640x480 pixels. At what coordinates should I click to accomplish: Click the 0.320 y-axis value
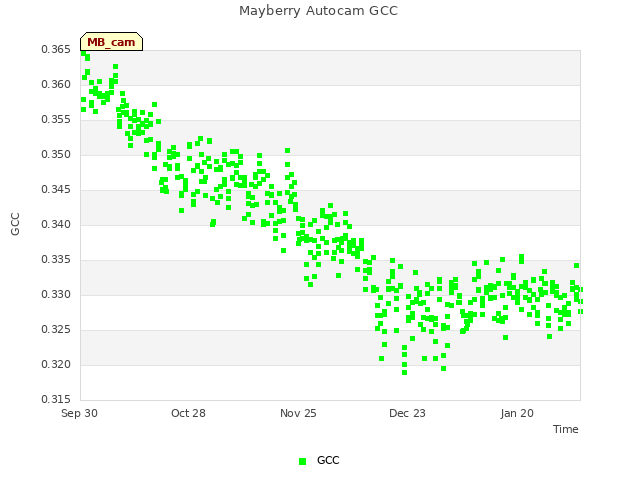56,364
